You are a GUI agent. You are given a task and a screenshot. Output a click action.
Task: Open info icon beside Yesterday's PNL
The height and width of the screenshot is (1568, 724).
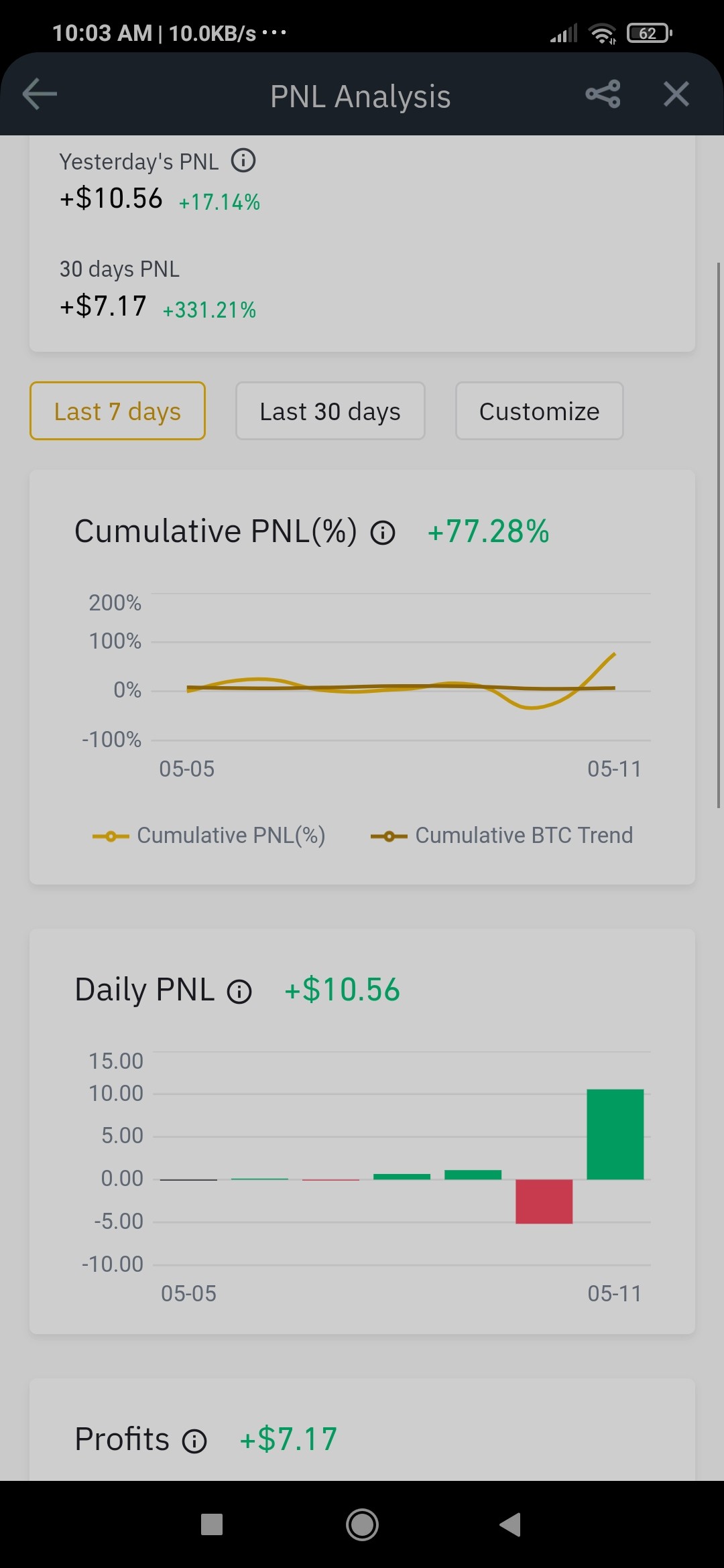click(x=243, y=161)
